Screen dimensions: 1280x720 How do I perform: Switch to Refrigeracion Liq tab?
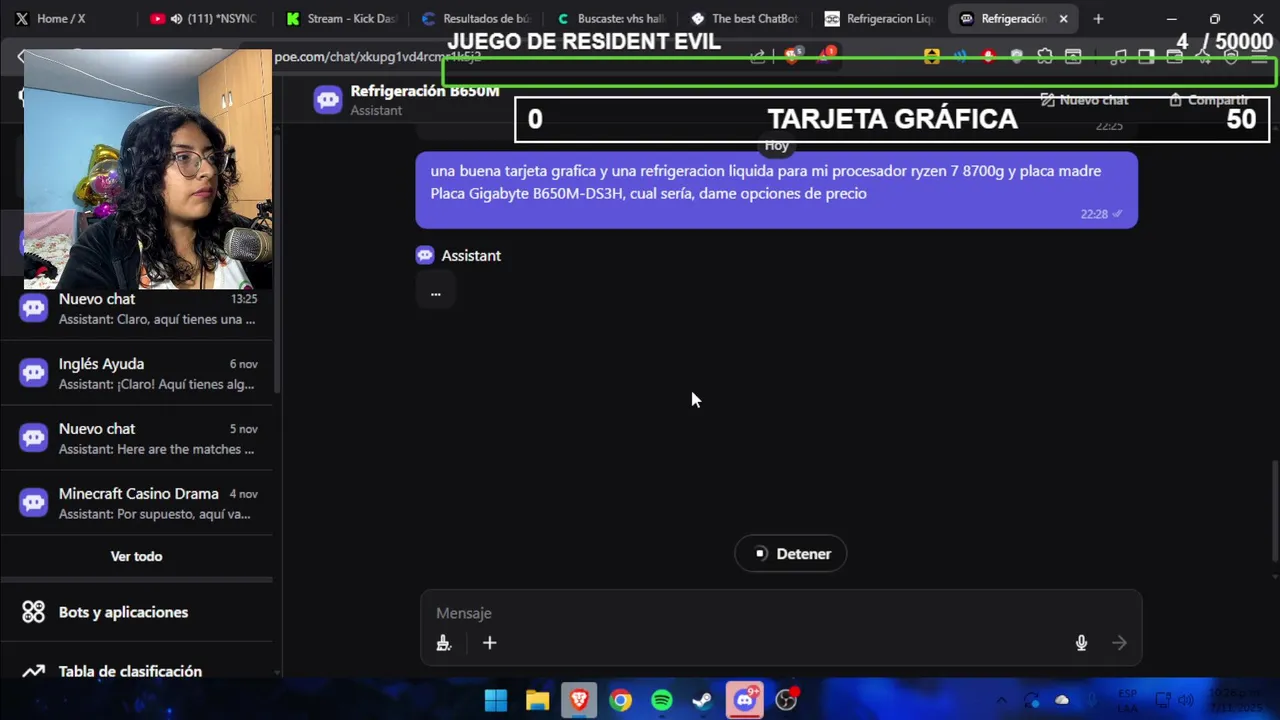(x=881, y=19)
